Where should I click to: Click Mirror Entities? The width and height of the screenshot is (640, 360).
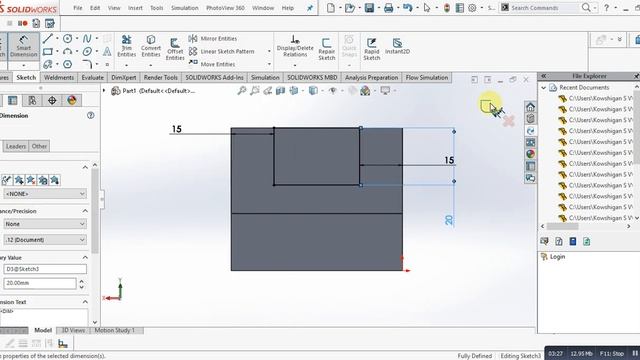[213, 39]
